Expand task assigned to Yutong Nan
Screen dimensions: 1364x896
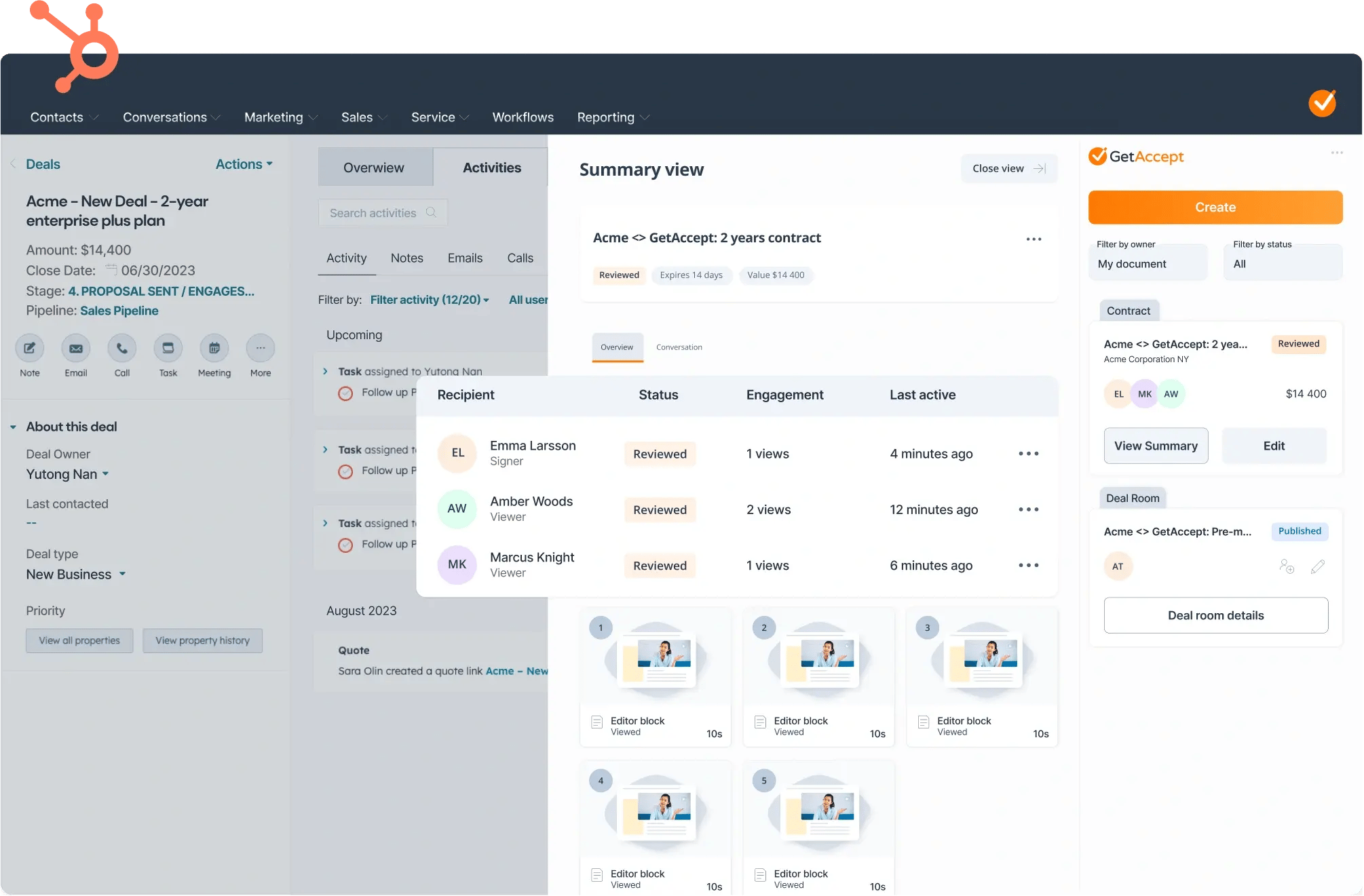point(325,372)
